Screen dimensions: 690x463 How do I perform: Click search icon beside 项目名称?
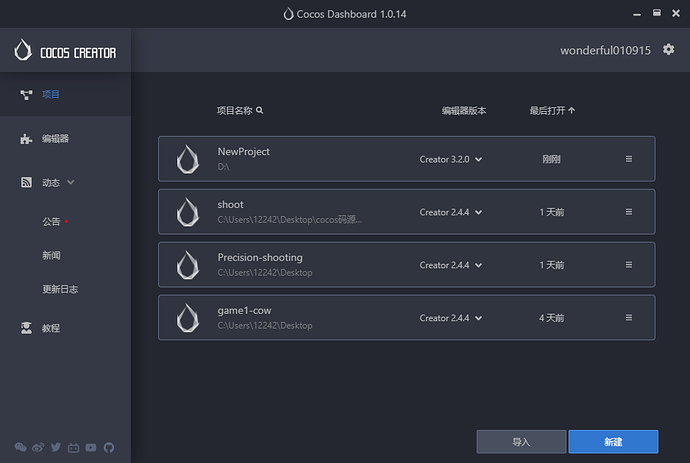tap(260, 111)
